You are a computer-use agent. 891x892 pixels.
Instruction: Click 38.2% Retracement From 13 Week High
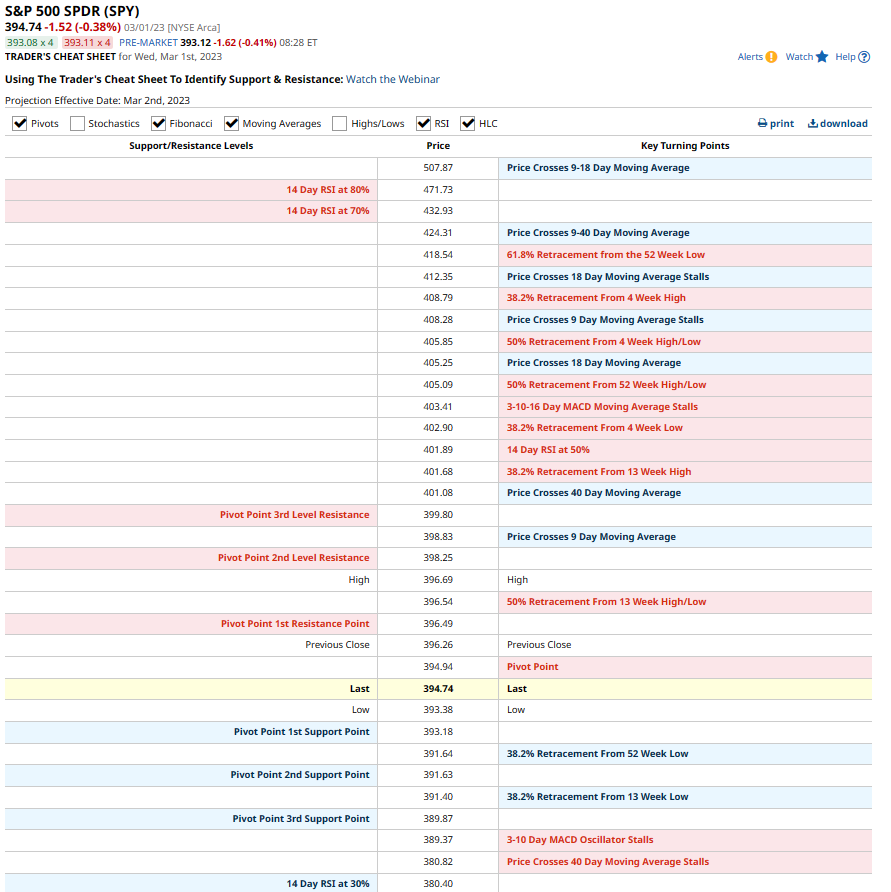pos(599,472)
